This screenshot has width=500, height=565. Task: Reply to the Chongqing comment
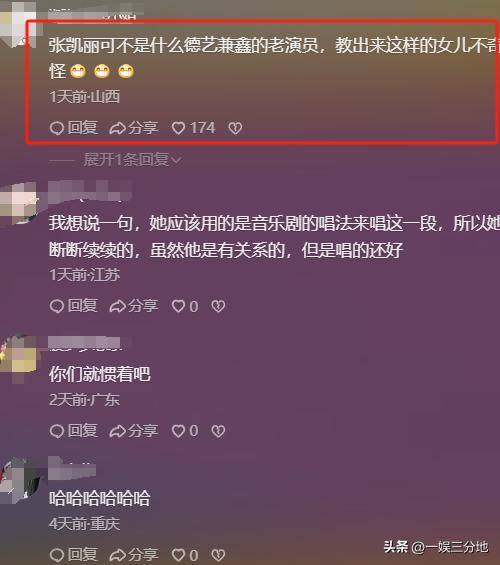click(x=73, y=555)
